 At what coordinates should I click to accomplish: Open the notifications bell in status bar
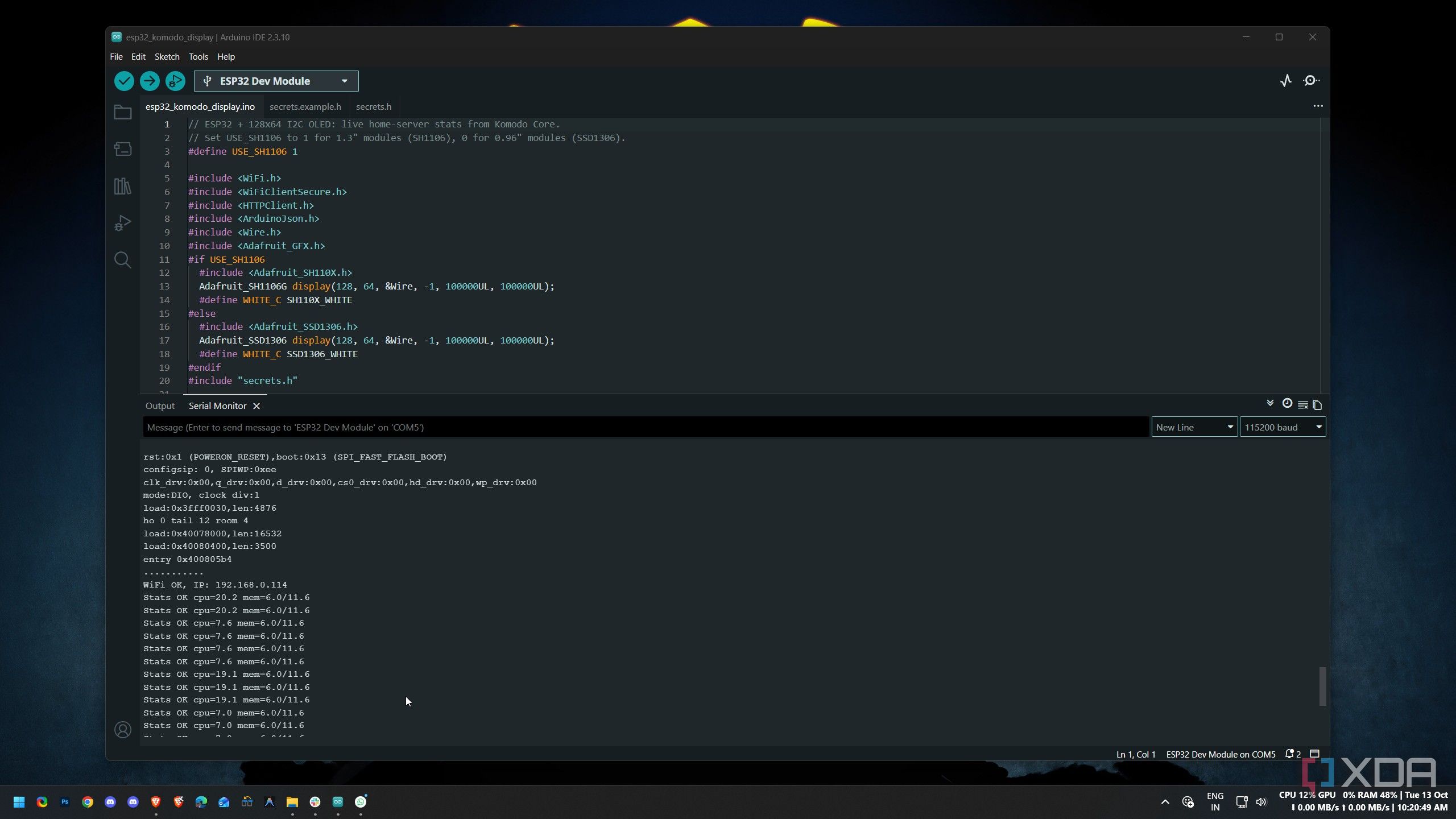[1292, 754]
